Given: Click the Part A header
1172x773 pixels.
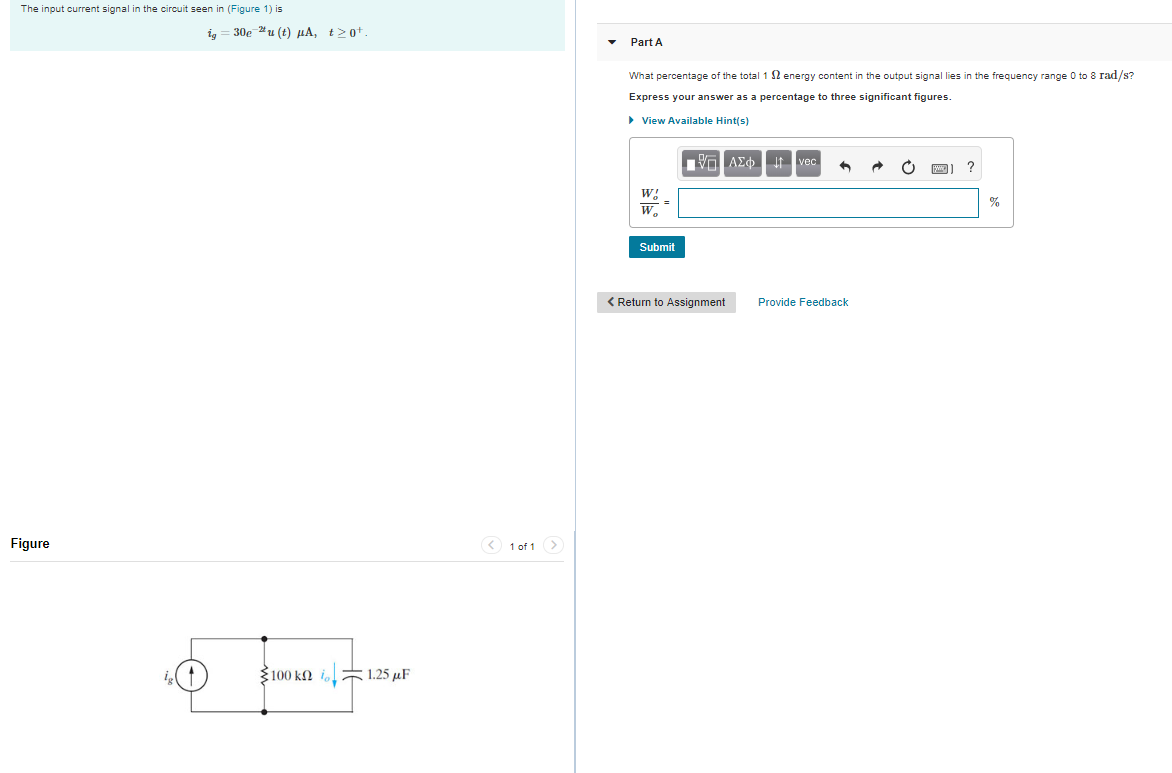Looking at the screenshot, I should [645, 42].
